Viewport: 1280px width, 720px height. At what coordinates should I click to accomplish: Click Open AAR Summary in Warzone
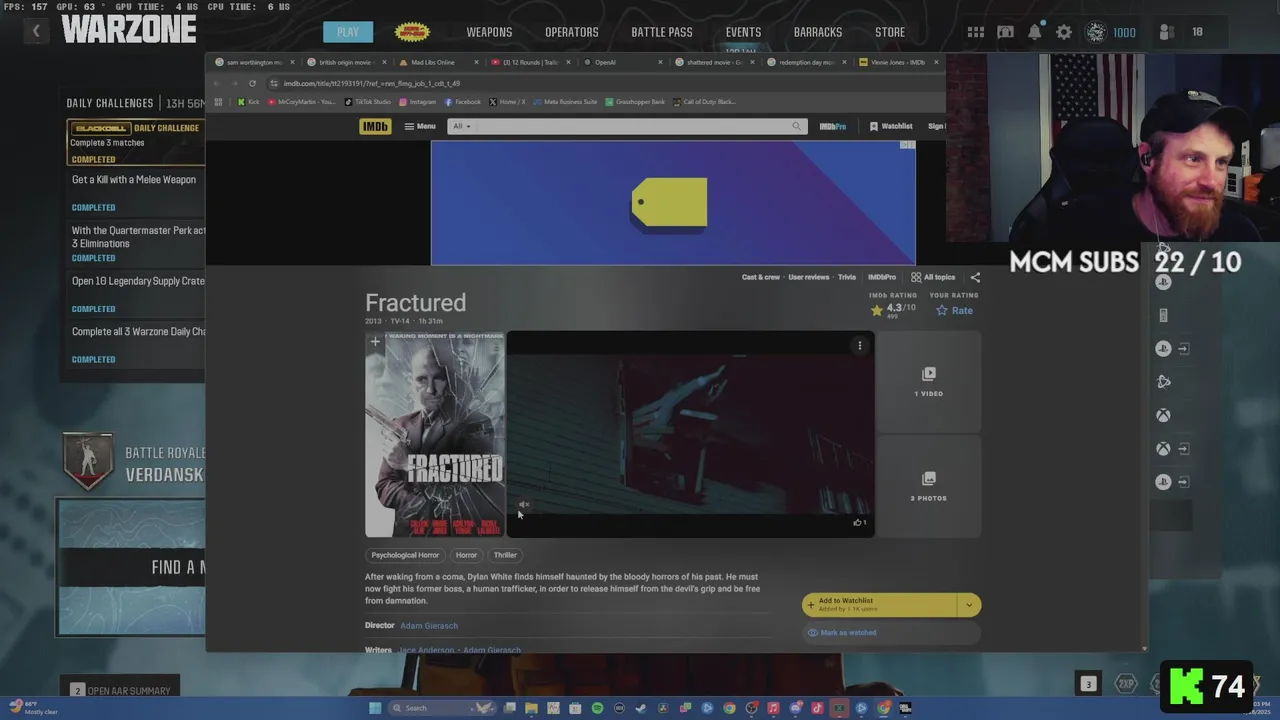point(120,691)
